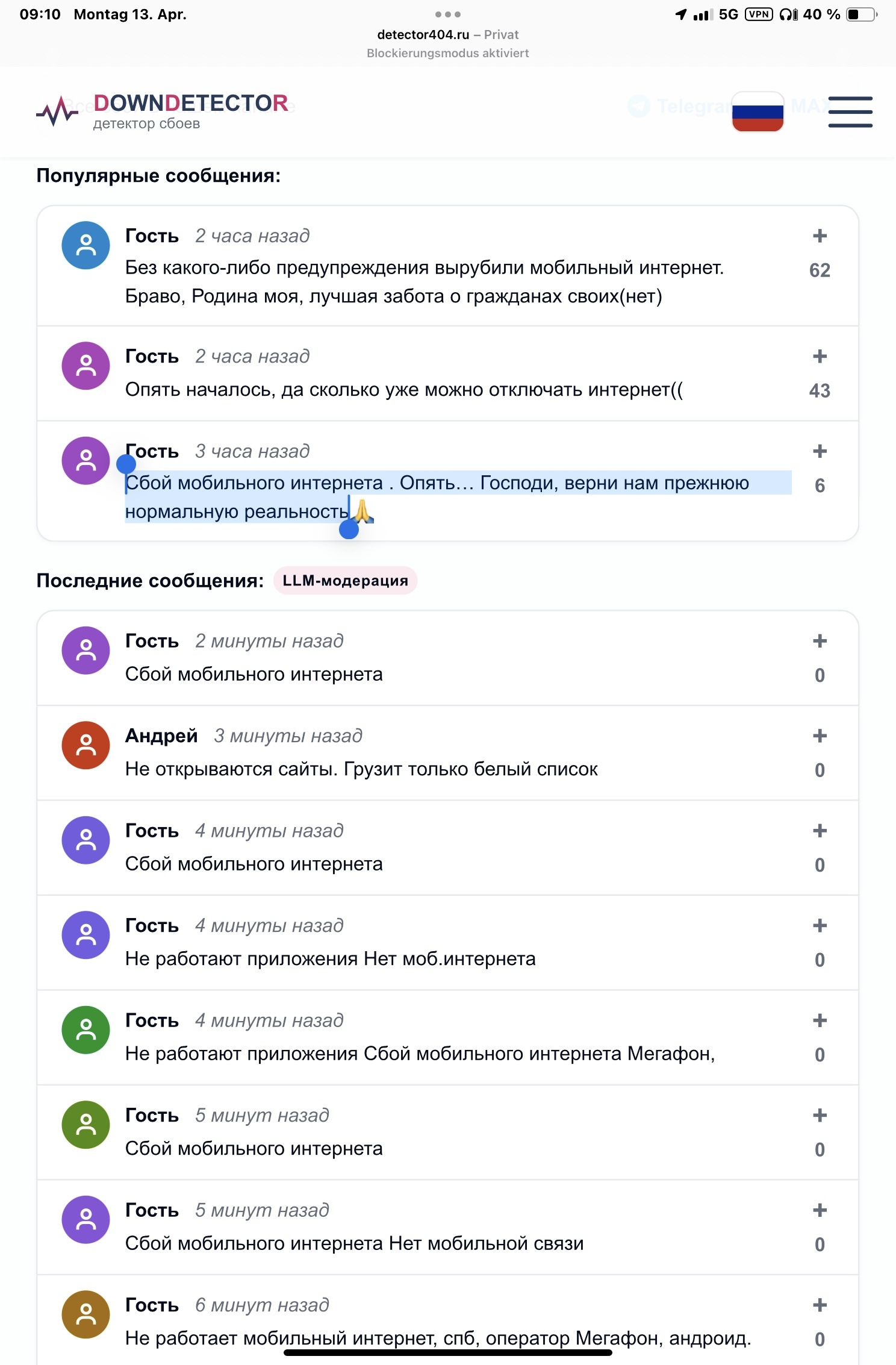Upvote the comment with 43 votes

coord(820,356)
